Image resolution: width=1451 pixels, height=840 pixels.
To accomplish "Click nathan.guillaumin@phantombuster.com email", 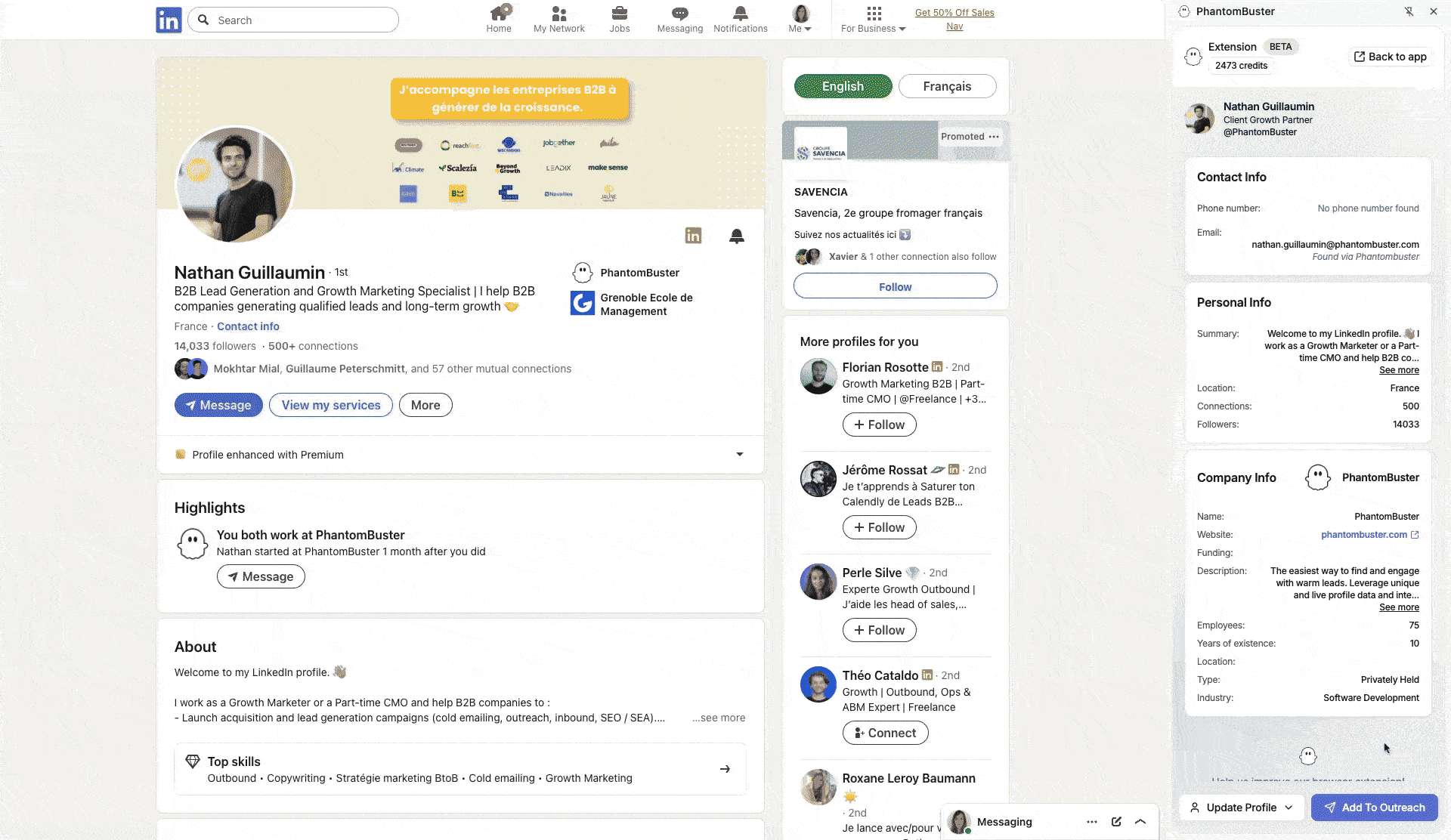I will tap(1335, 245).
